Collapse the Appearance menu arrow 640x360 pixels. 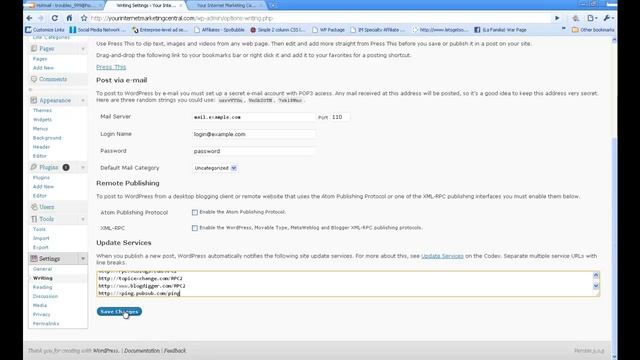click(x=83, y=100)
